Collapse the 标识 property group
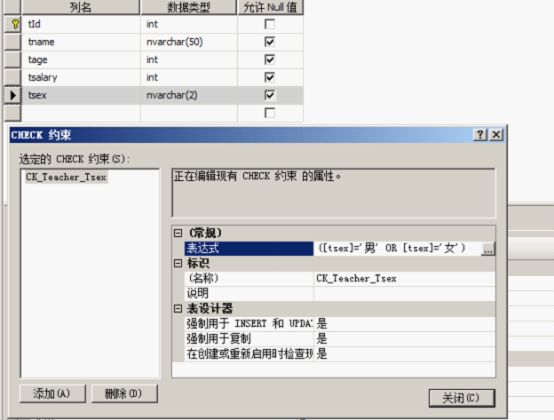 (x=178, y=263)
